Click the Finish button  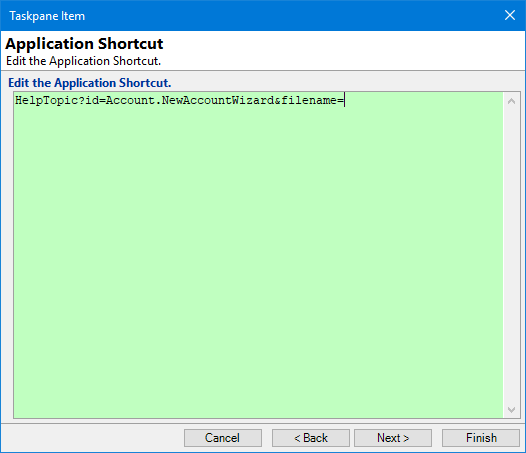[x=481, y=438]
